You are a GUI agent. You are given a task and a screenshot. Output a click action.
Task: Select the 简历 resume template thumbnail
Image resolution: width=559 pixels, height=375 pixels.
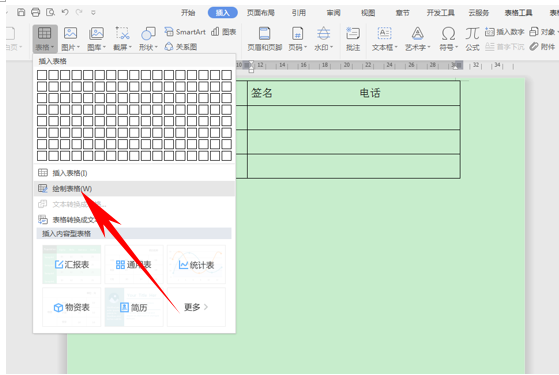tap(134, 307)
